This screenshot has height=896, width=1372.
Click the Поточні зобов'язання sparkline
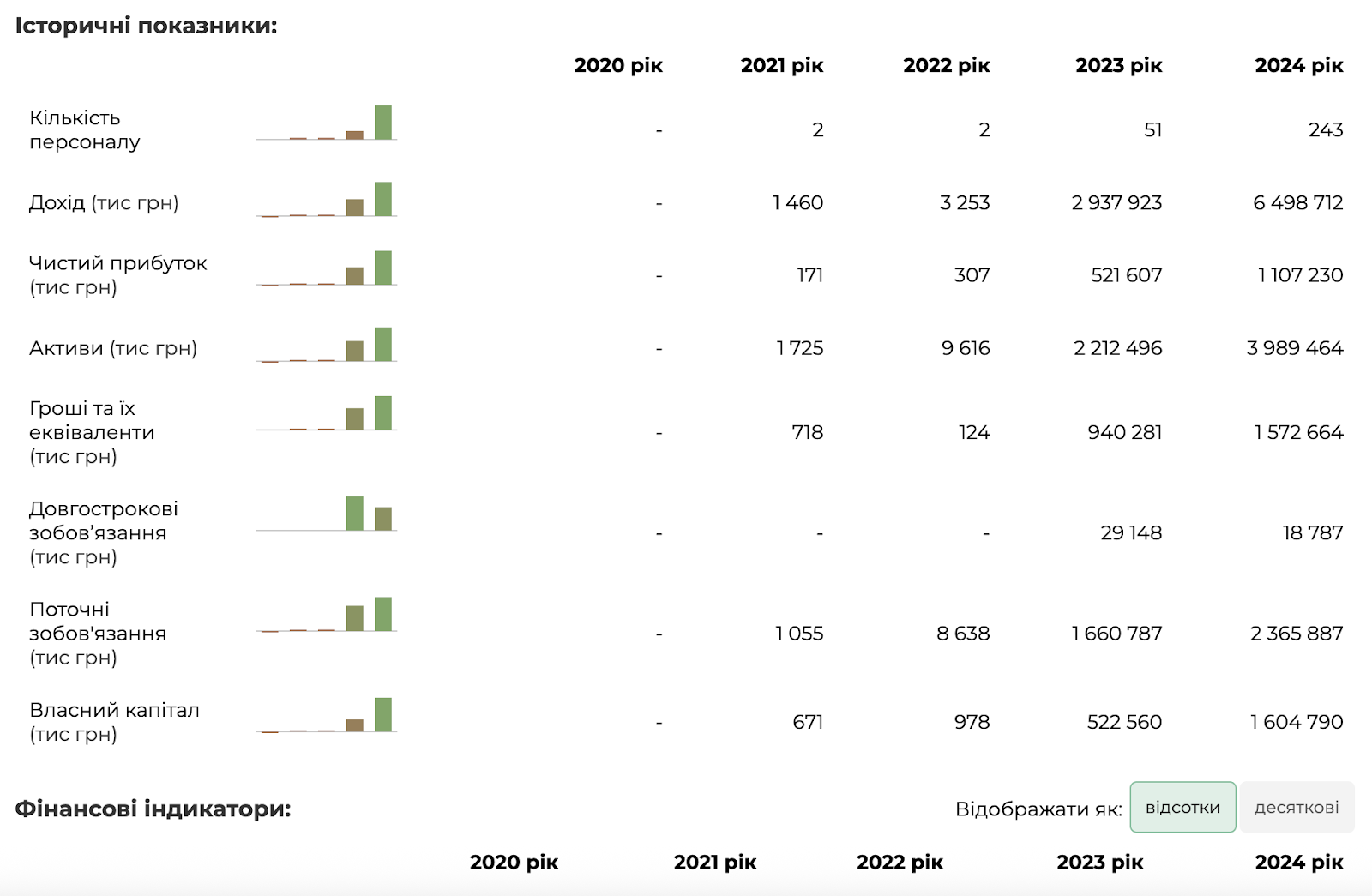coord(326,614)
